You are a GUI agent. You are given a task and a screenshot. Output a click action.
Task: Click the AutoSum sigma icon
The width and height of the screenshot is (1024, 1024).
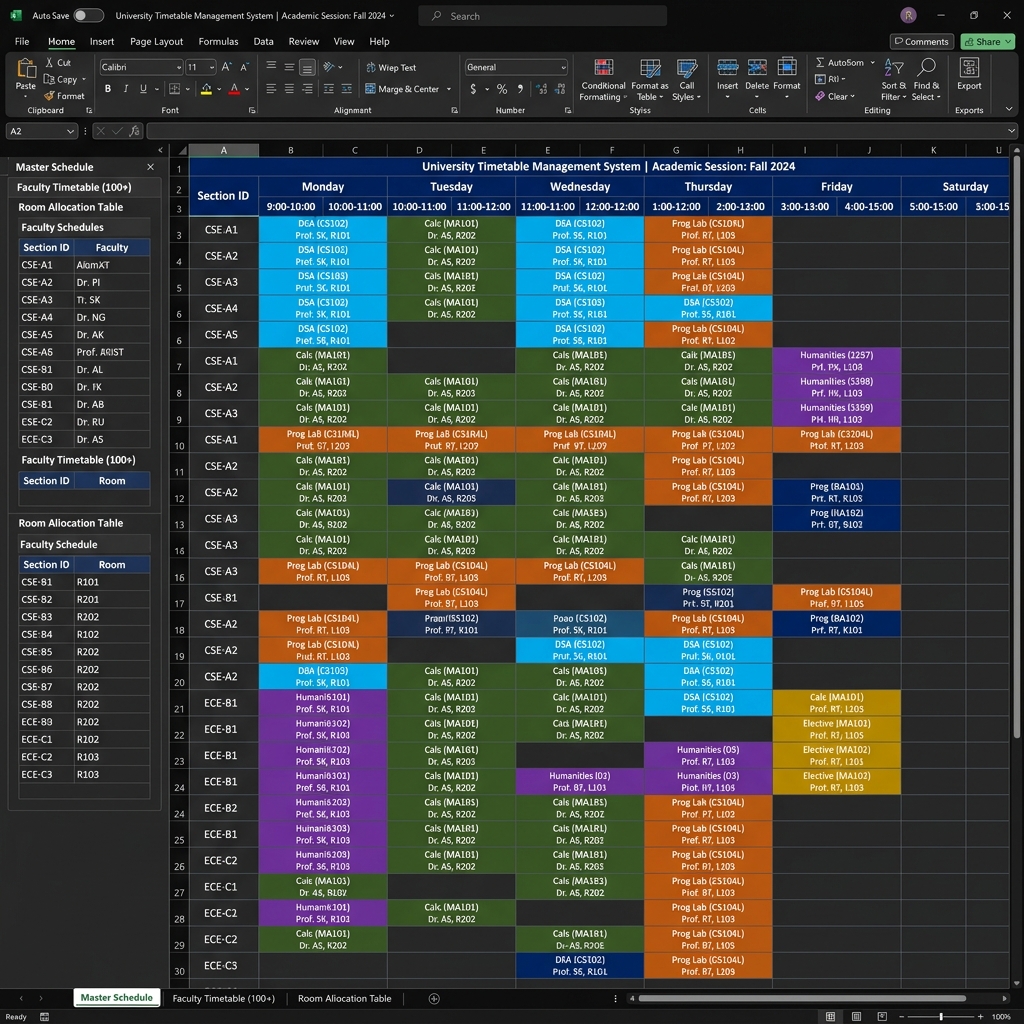(x=820, y=63)
